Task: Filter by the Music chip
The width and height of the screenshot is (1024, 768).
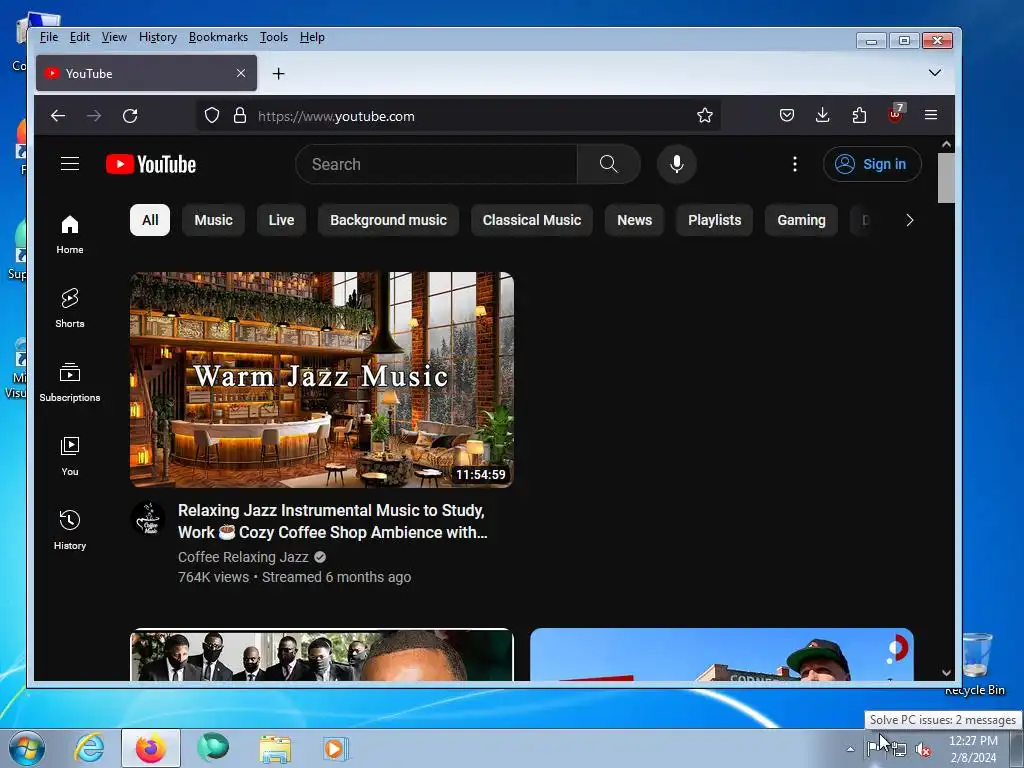Action: click(x=214, y=220)
